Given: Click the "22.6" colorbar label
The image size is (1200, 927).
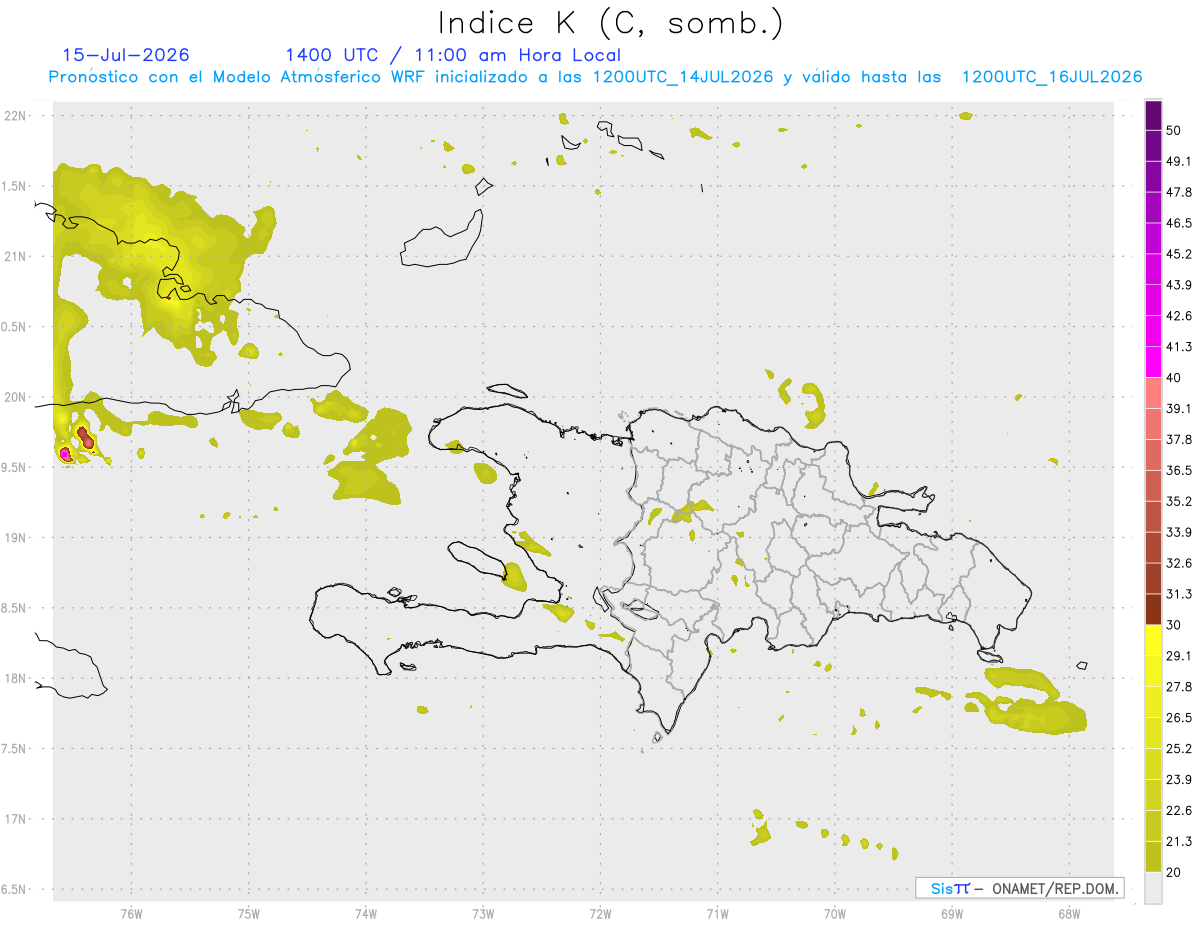Looking at the screenshot, I should tap(1179, 811).
